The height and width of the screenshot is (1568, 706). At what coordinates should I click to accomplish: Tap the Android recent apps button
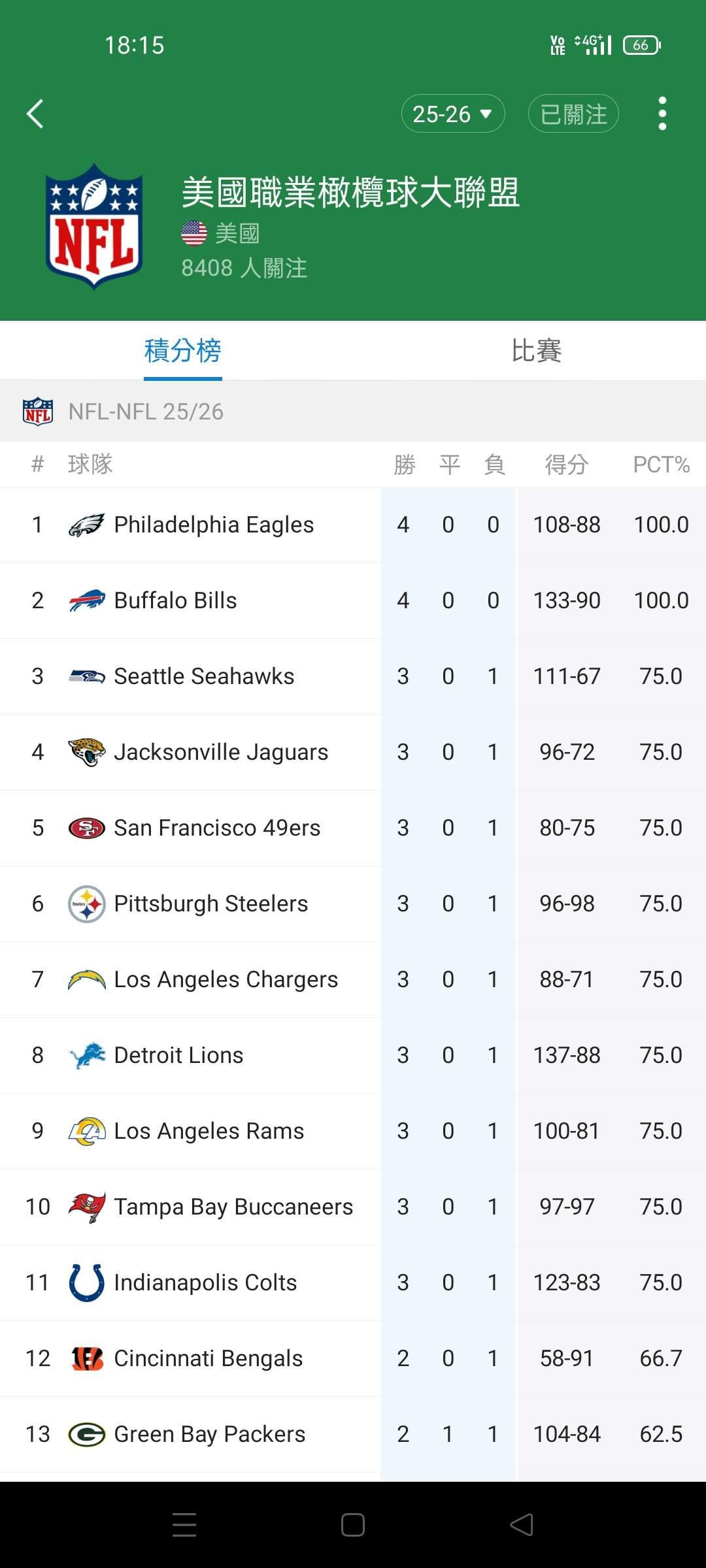click(x=184, y=1524)
